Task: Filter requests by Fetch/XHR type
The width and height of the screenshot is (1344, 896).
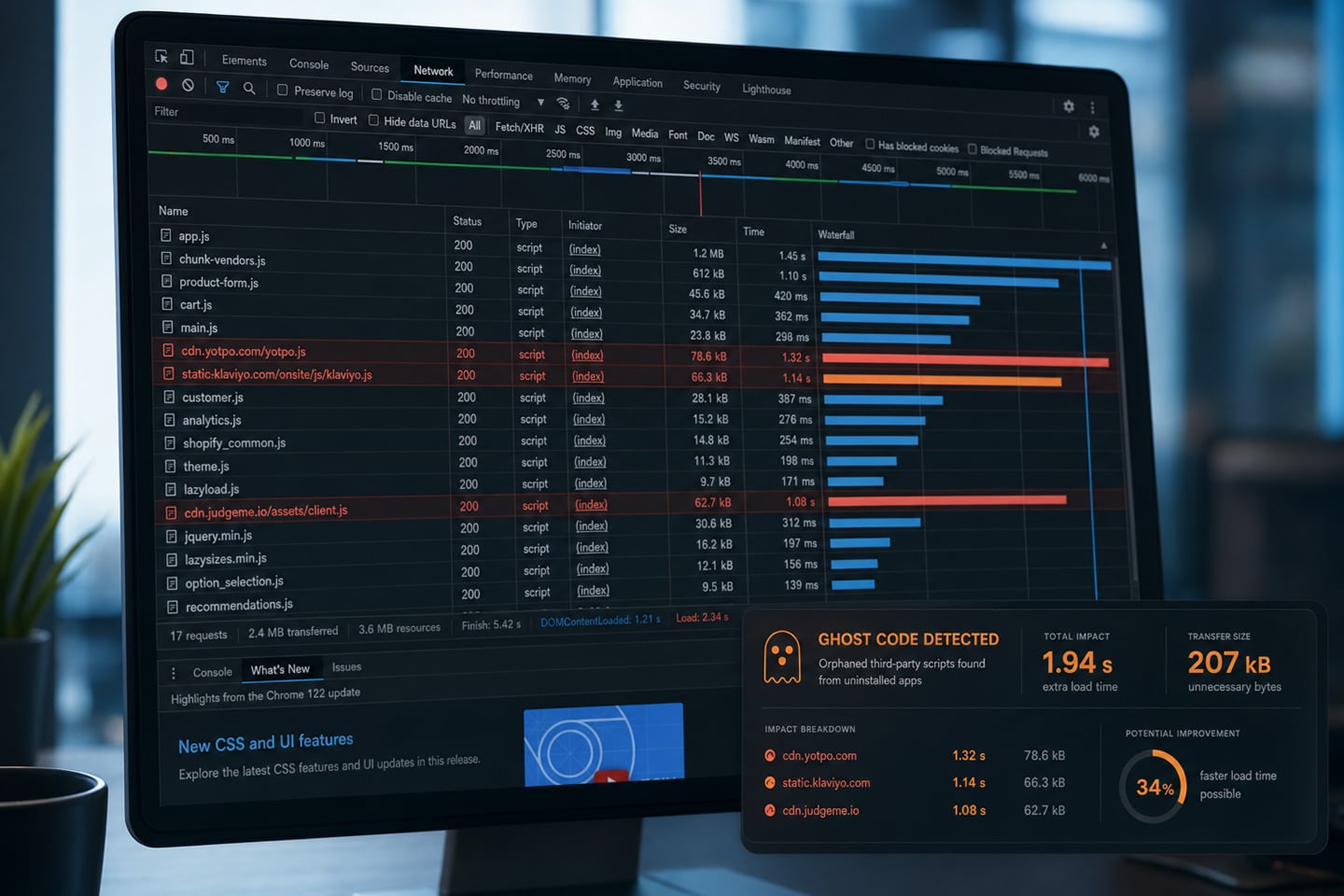Action: coord(519,127)
